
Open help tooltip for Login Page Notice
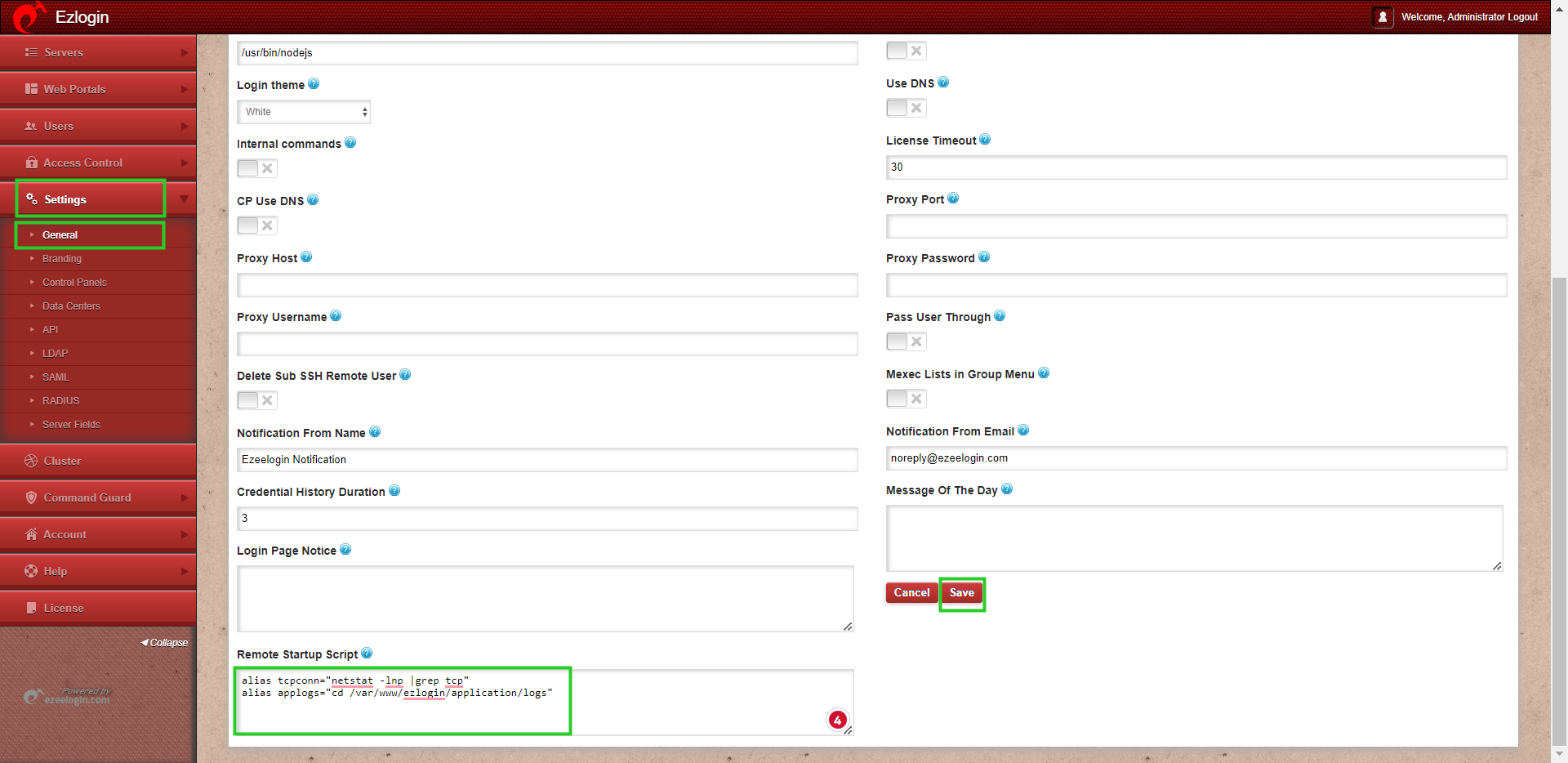[345, 550]
